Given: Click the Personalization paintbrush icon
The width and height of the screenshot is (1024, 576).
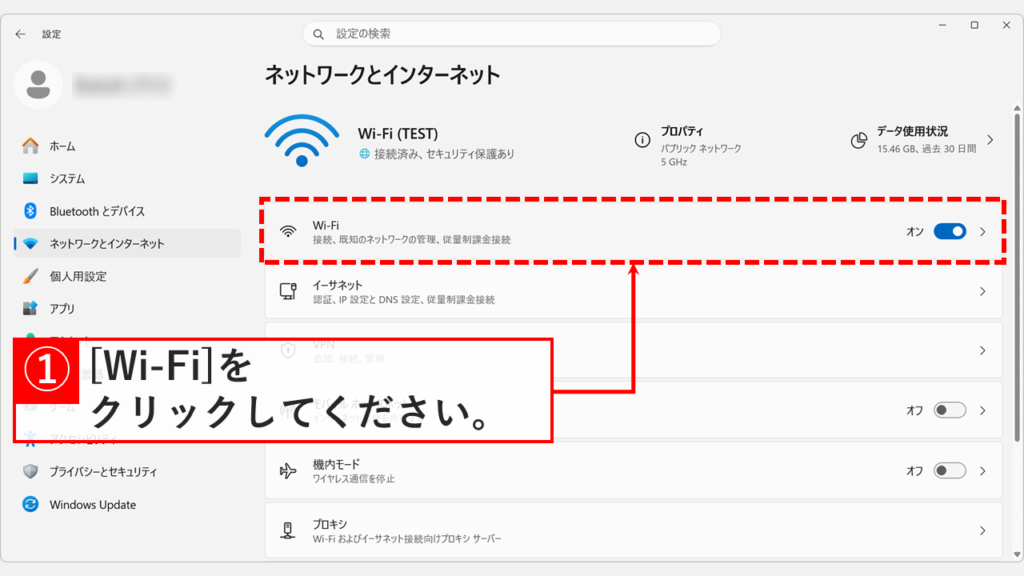Looking at the screenshot, I should 30,276.
